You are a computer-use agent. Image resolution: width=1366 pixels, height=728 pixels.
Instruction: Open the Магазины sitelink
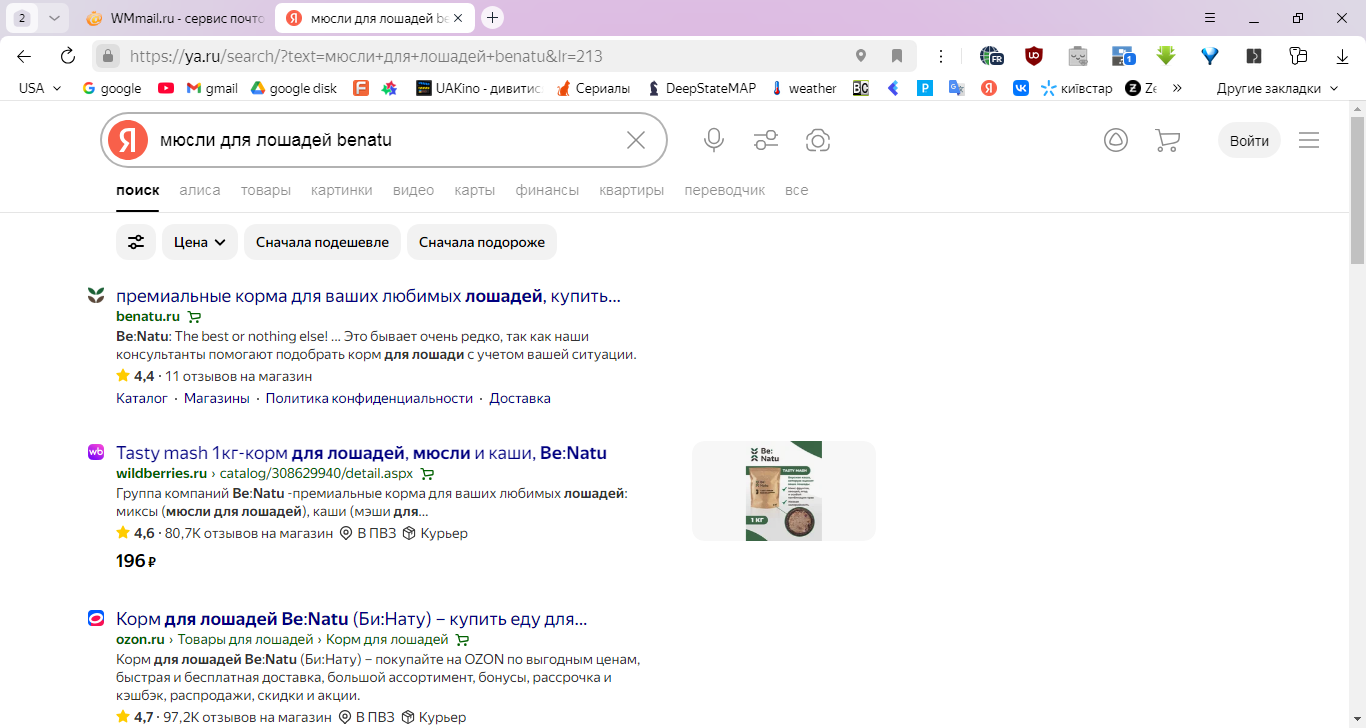(x=217, y=398)
